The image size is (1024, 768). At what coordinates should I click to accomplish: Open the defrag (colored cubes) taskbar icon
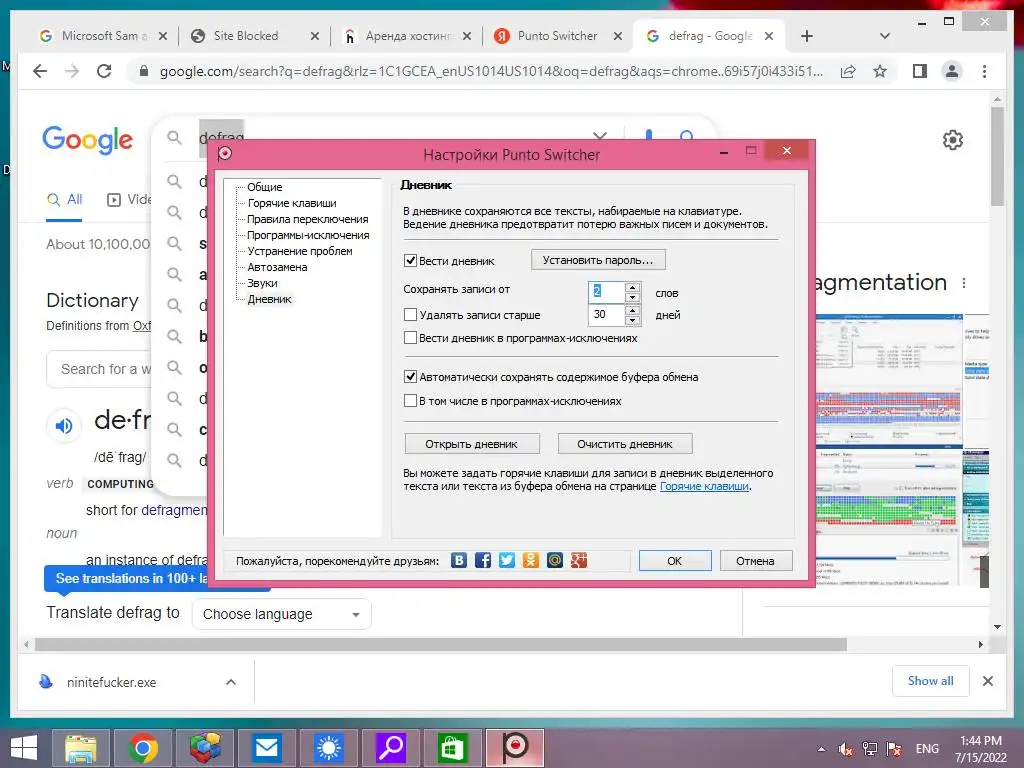click(x=205, y=747)
